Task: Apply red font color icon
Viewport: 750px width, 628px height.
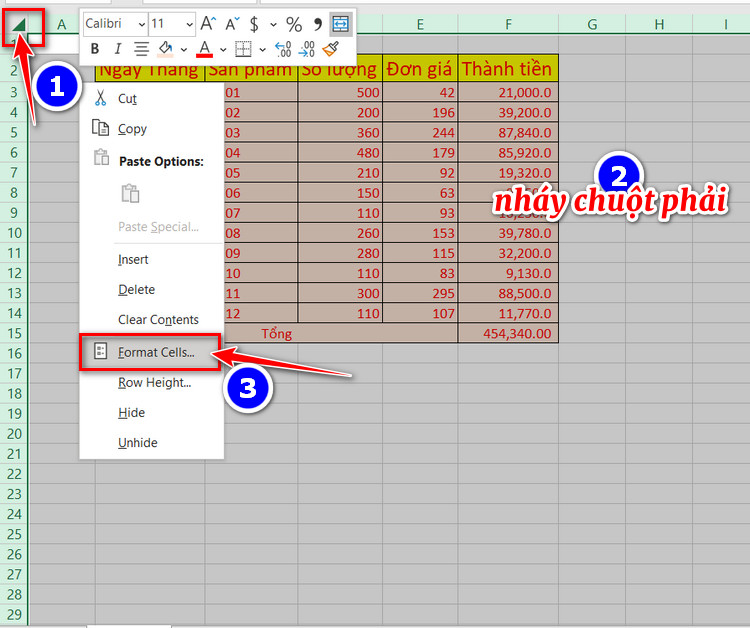Action: [205, 49]
